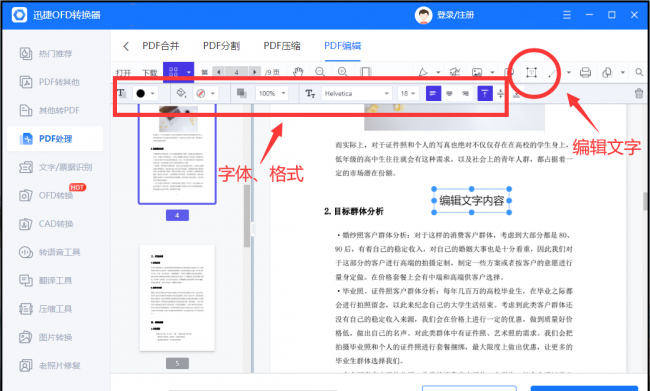Select the line drawing tool

pyautogui.click(x=552, y=73)
